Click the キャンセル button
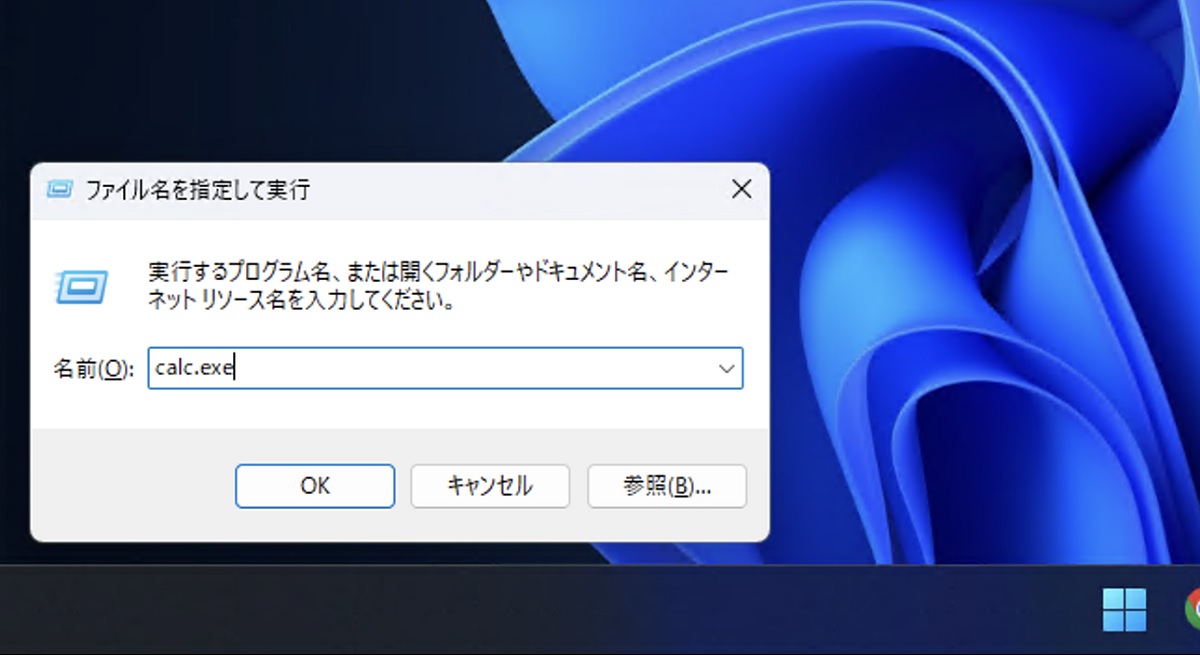This screenshot has width=1200, height=655. pos(490,486)
